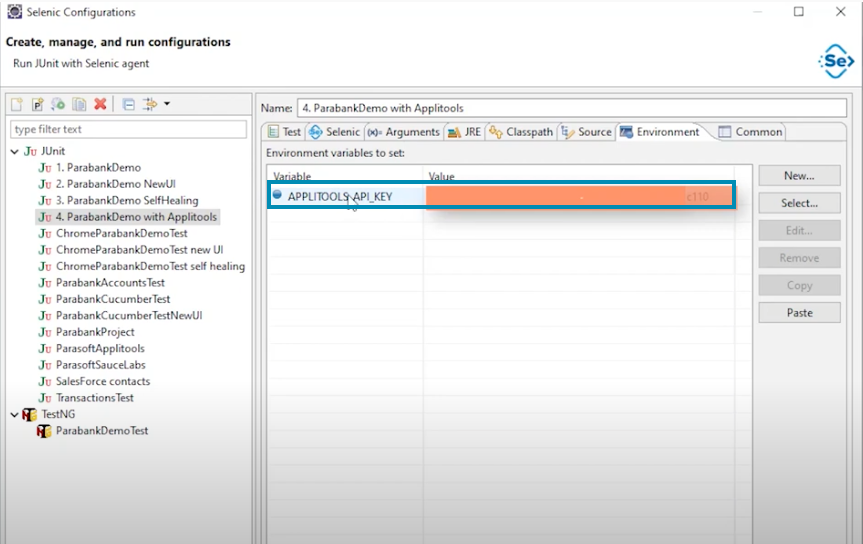Click the Paste button
The width and height of the screenshot is (863, 544).
(799, 313)
